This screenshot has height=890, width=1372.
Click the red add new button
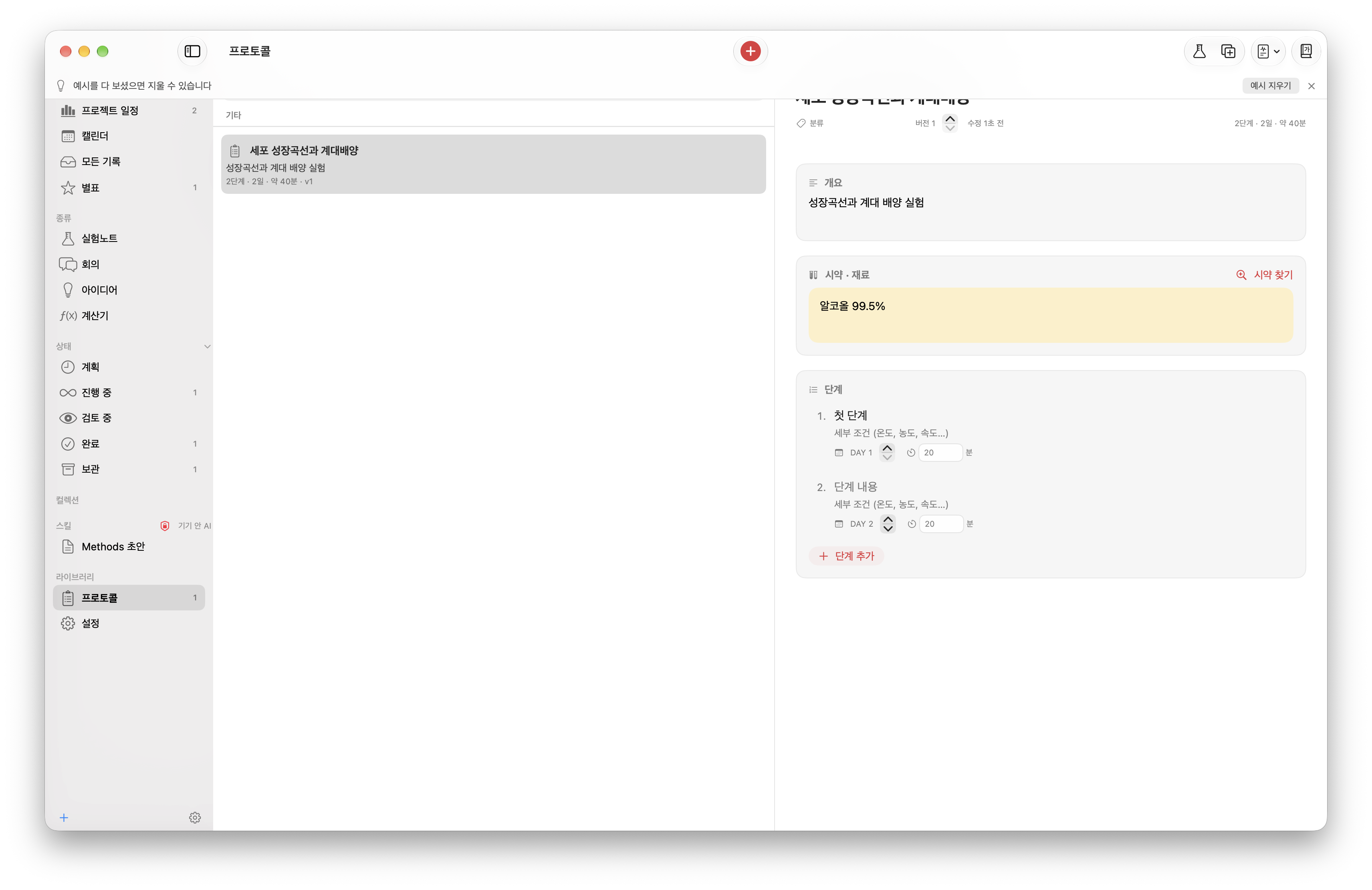[750, 51]
